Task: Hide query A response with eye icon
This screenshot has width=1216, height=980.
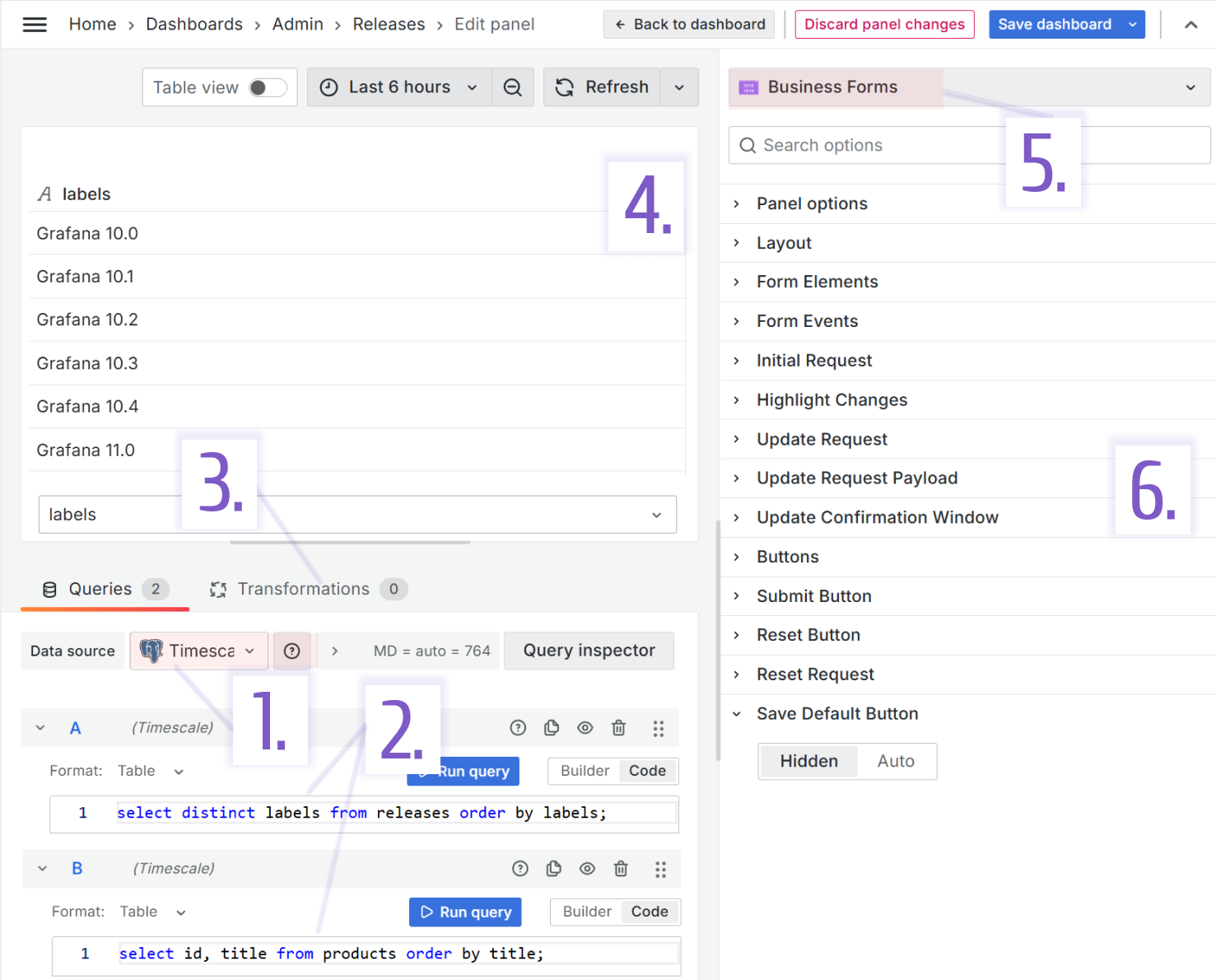Action: [585, 728]
